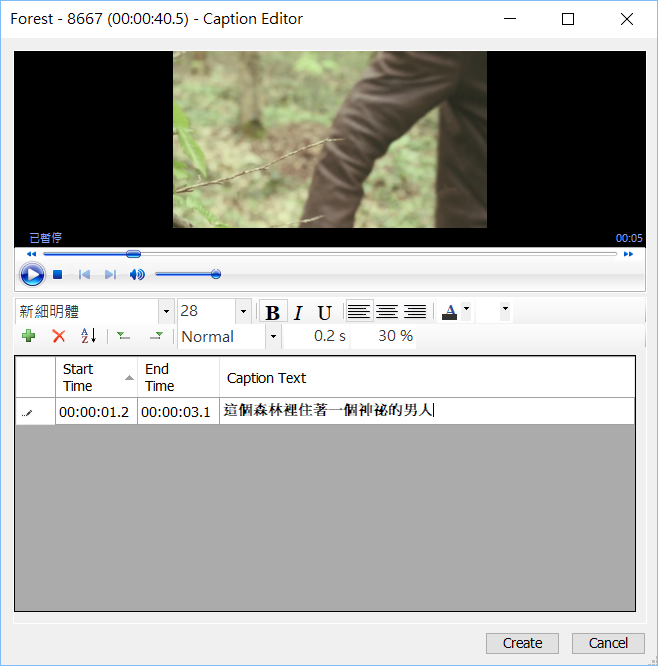The height and width of the screenshot is (666, 658).
Task: Click the fast-forward double-arrow icon
Action: [x=628, y=254]
